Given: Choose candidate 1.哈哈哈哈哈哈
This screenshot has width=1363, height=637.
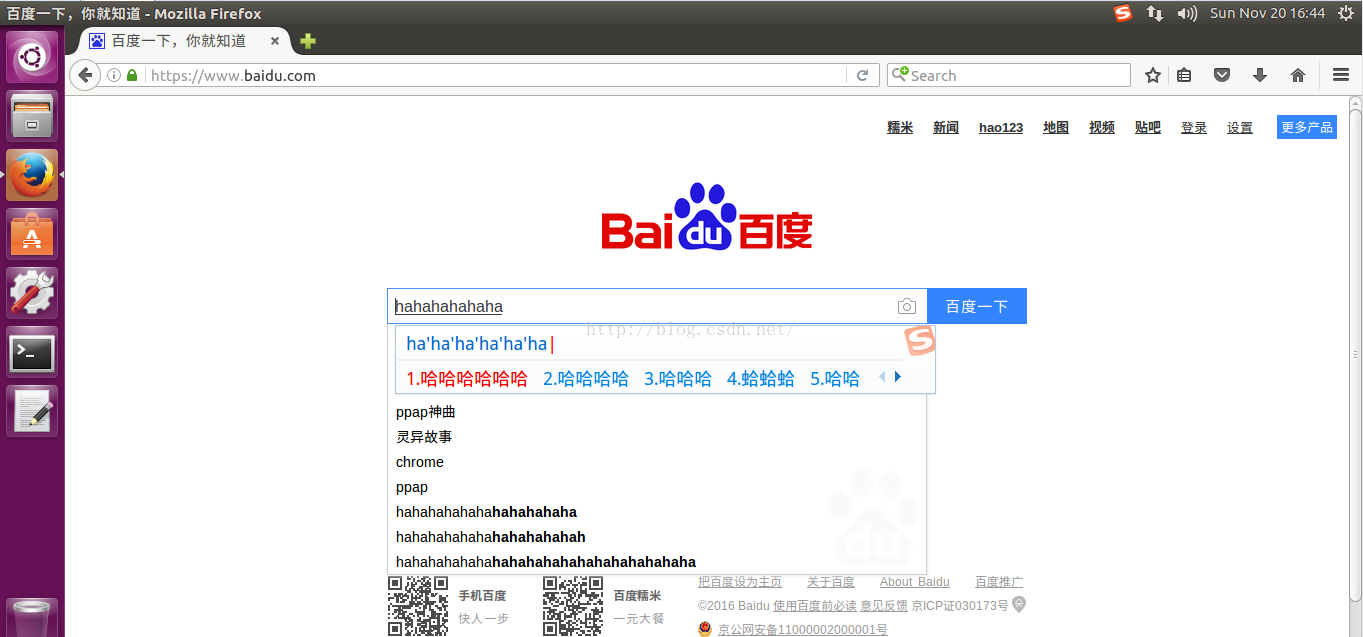Looking at the screenshot, I should [467, 378].
